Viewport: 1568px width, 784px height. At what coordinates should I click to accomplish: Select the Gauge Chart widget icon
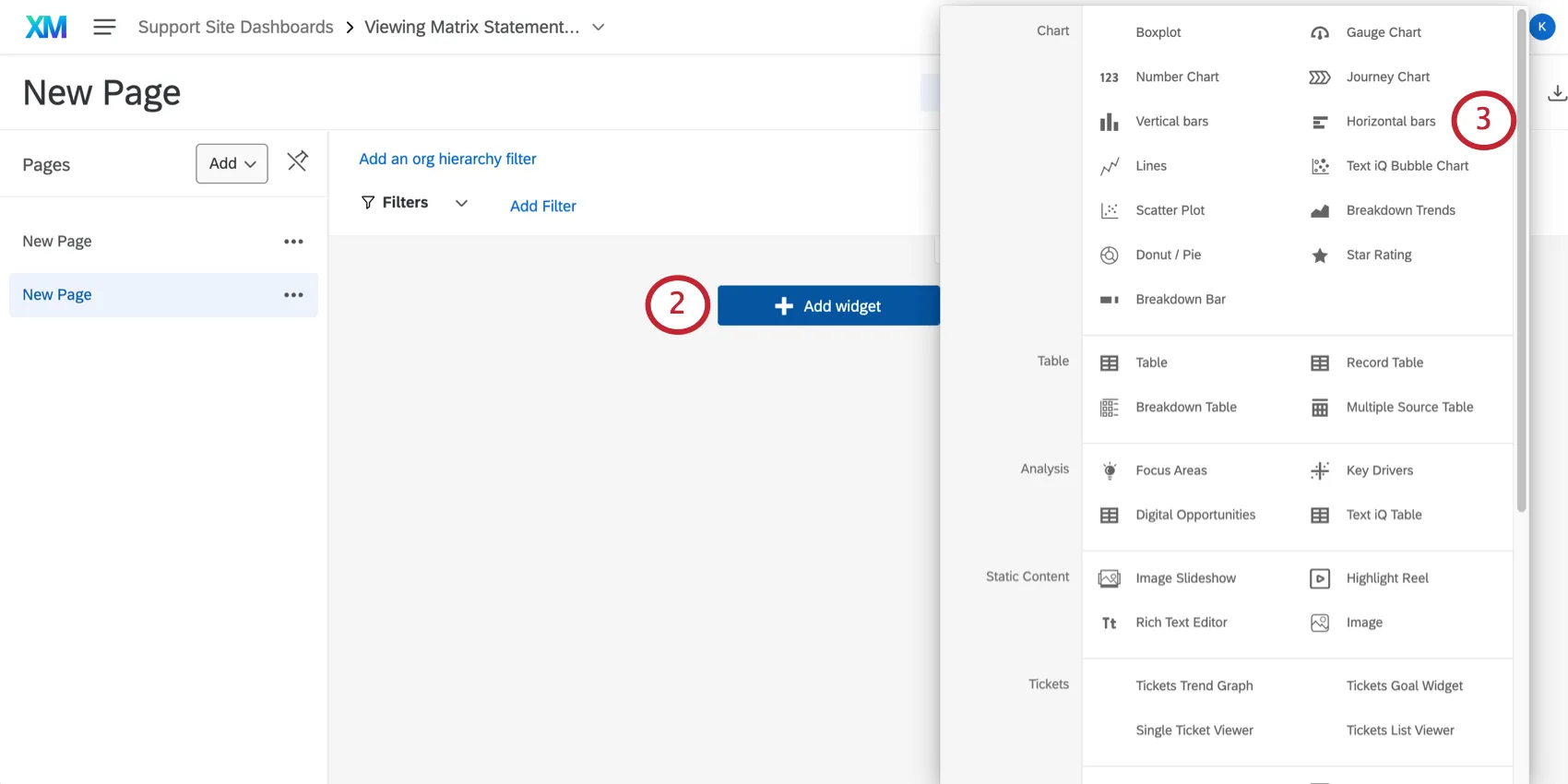tap(1320, 33)
